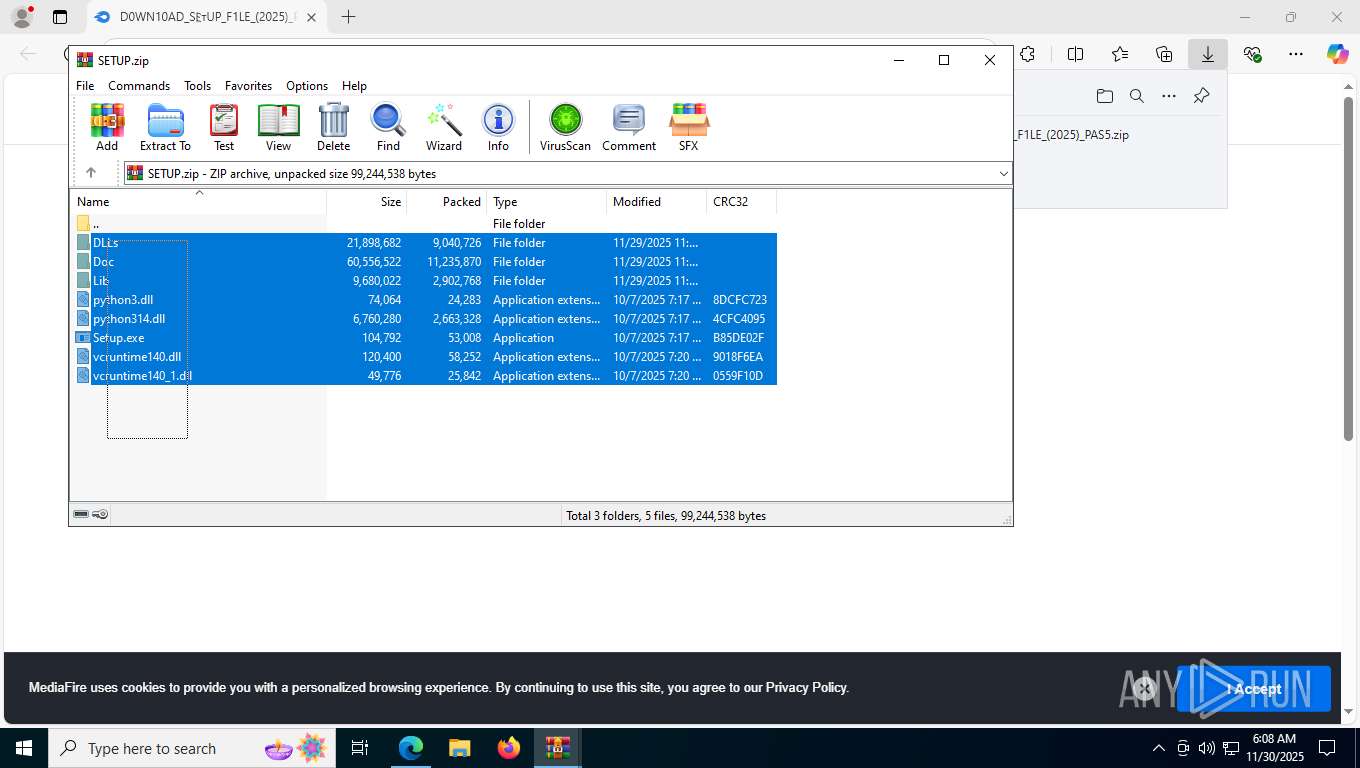This screenshot has height=768, width=1360.
Task: Select the Doc folder
Action: [423, 261]
